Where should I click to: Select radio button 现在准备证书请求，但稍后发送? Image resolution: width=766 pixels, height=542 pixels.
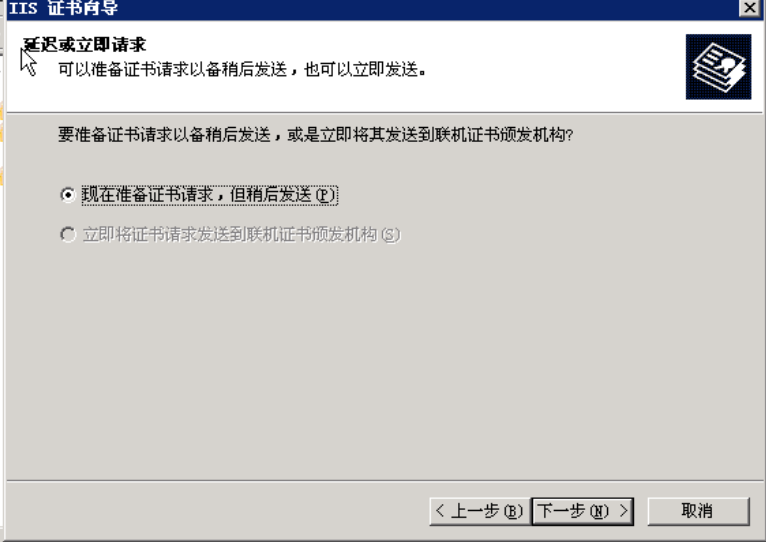click(68, 195)
